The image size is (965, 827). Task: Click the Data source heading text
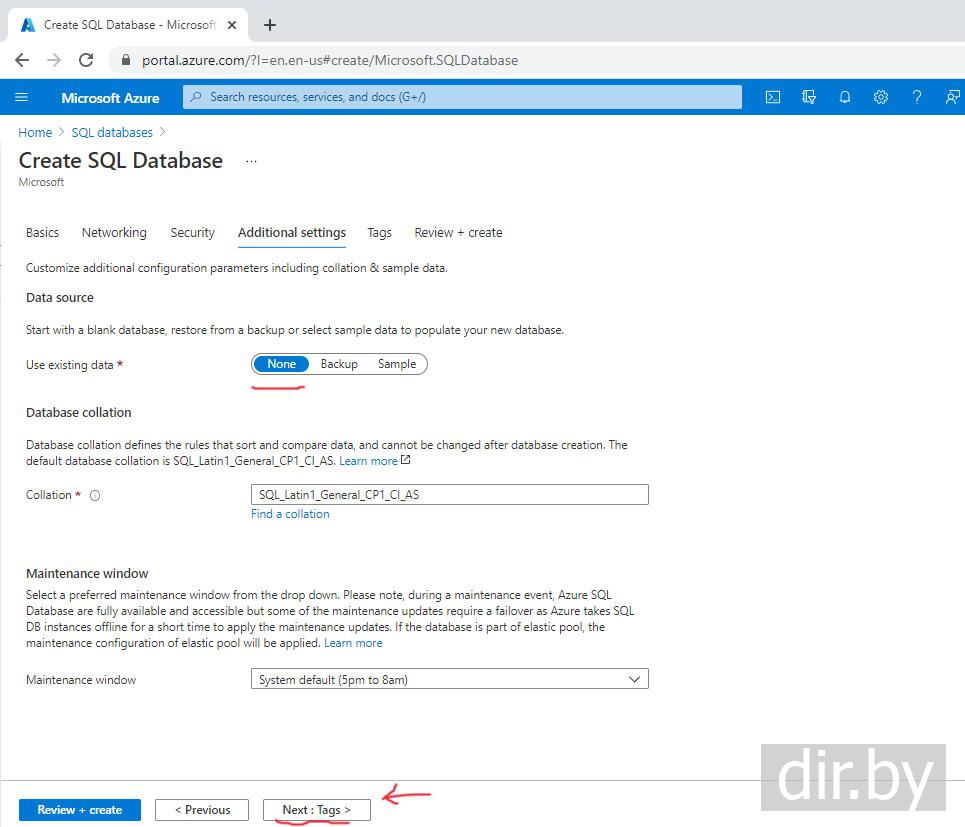tap(60, 298)
